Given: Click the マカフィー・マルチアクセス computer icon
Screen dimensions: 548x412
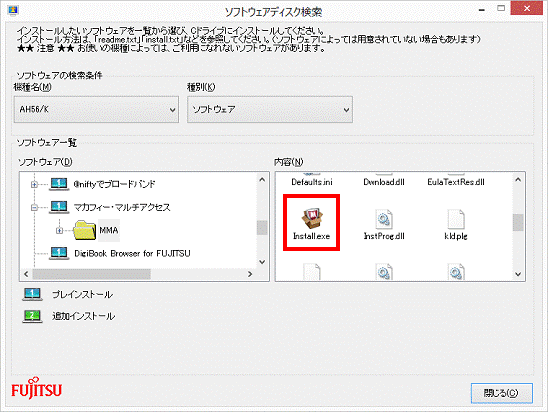Looking at the screenshot, I should click(59, 207).
